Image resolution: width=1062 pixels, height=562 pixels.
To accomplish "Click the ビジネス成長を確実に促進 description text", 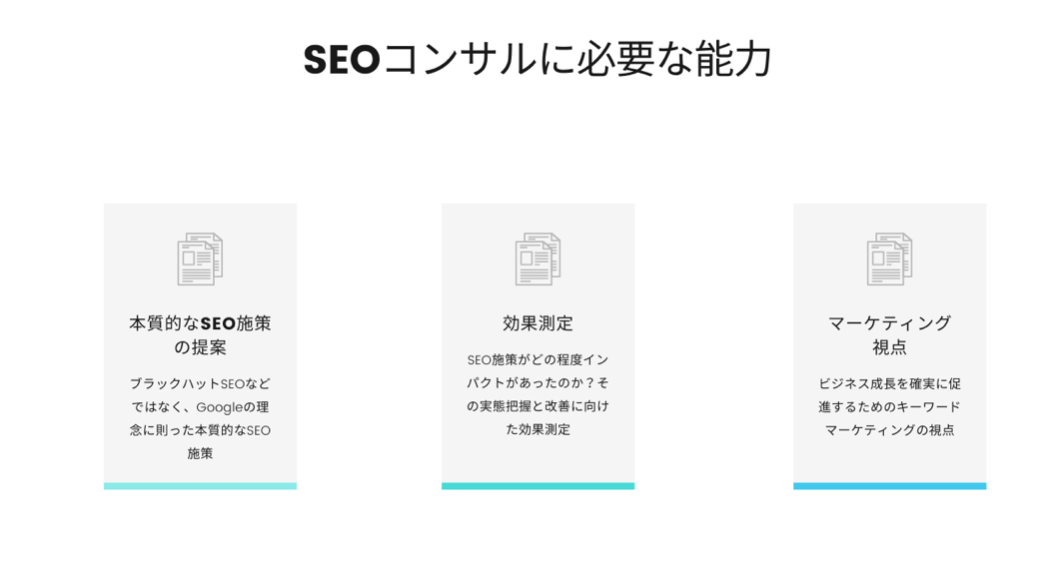I will [x=889, y=406].
